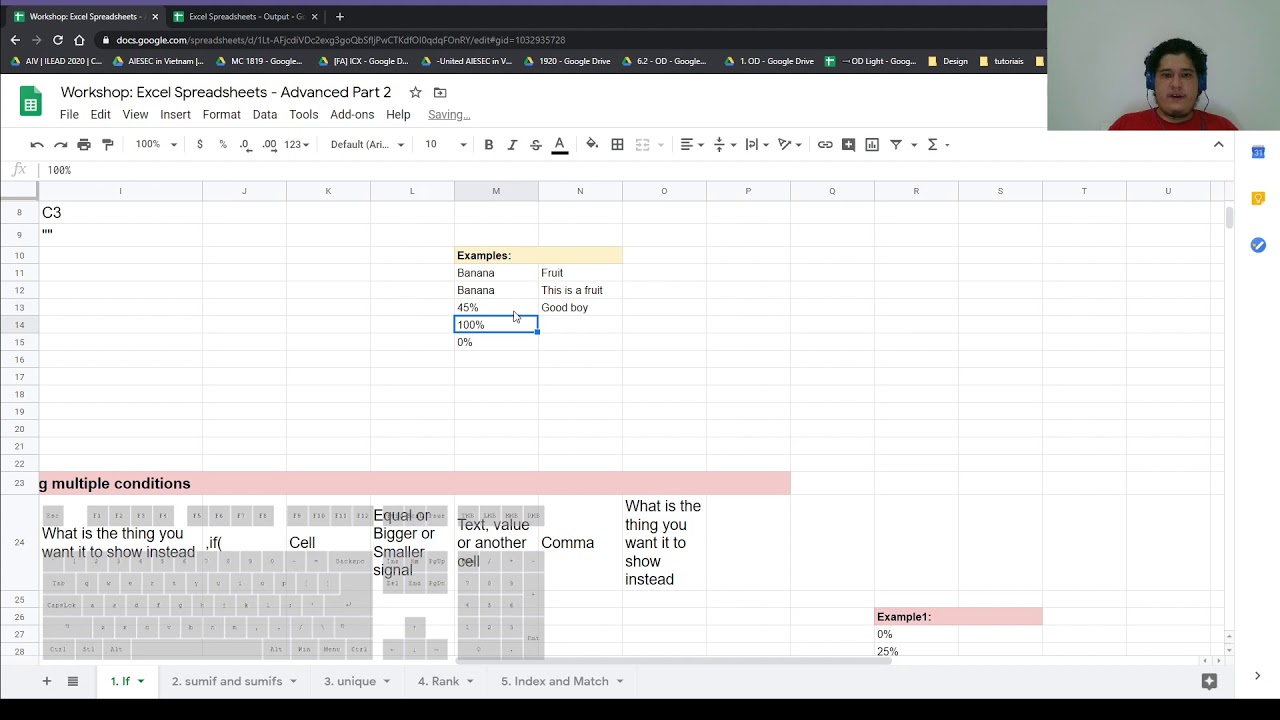Toggle strikethrough formatting
1280x720 pixels.
(x=536, y=145)
